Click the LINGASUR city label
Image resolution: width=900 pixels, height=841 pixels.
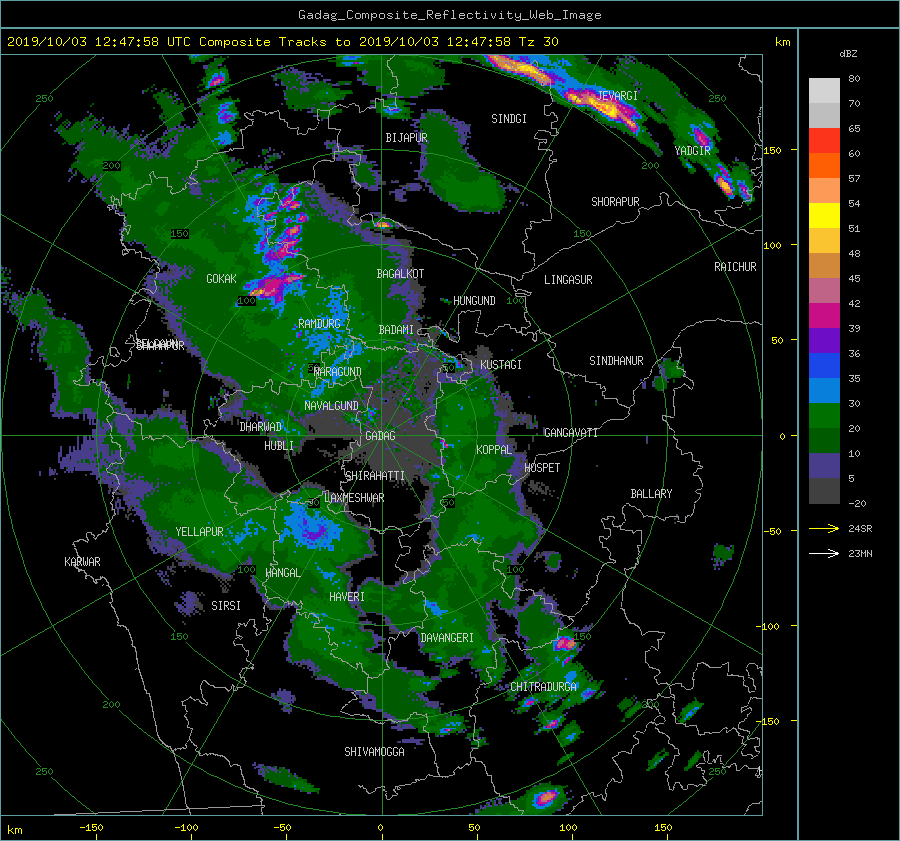568,280
